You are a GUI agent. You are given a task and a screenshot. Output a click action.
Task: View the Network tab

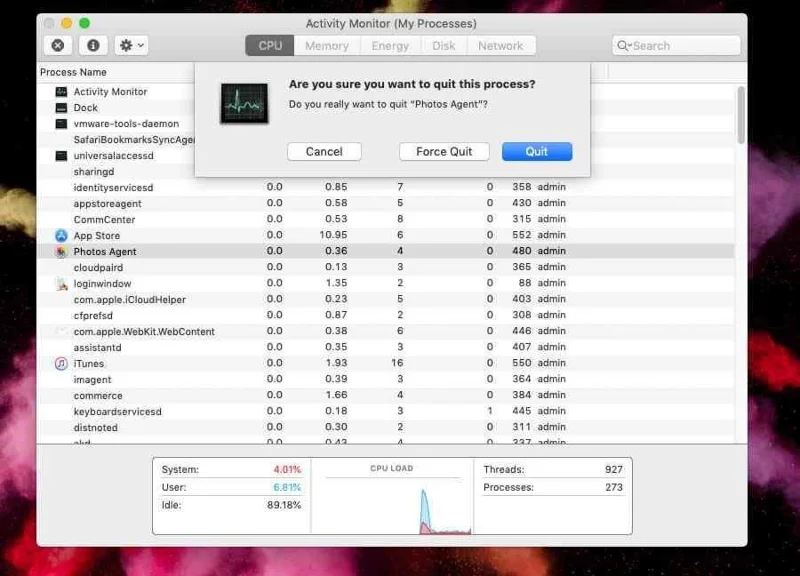502,45
